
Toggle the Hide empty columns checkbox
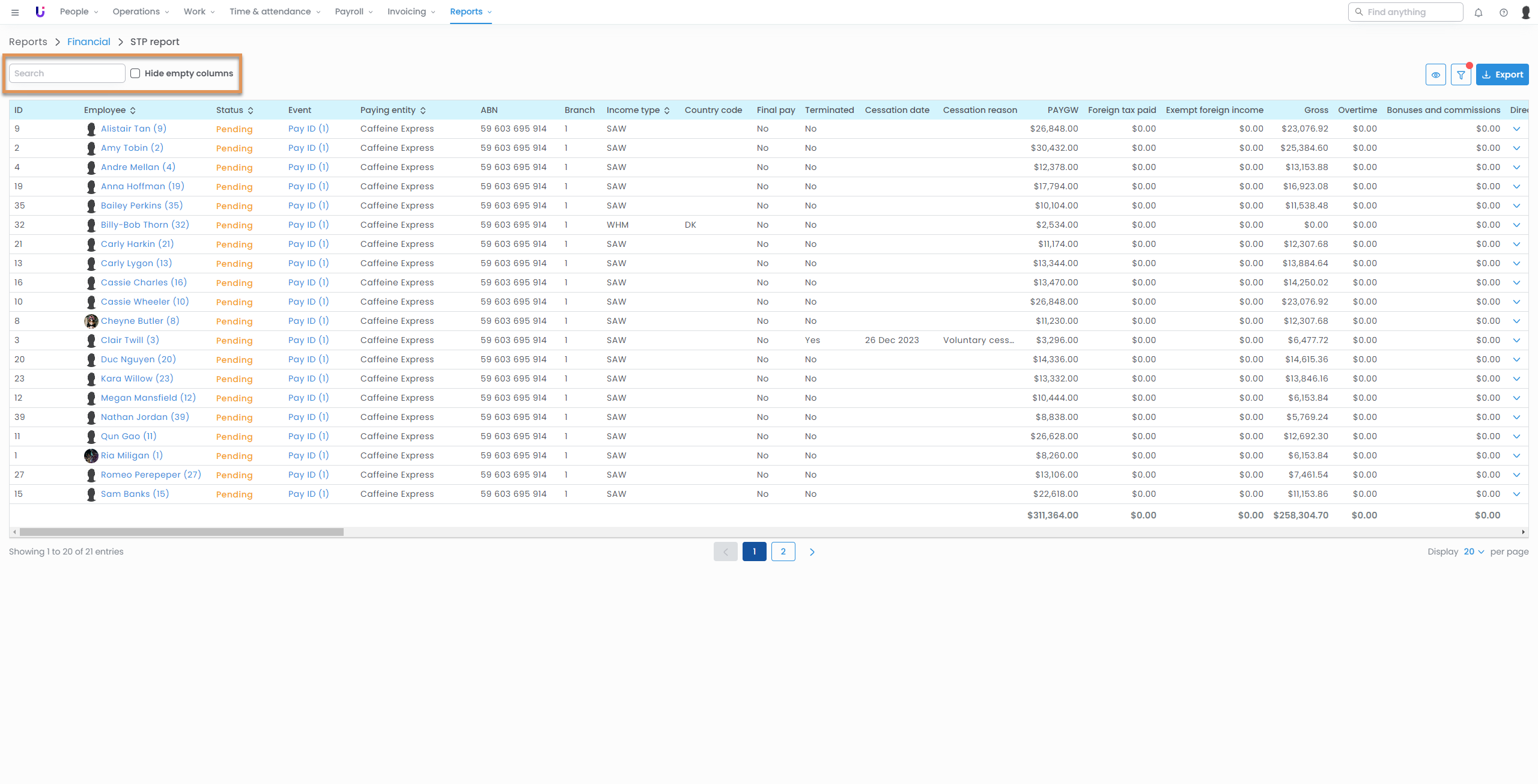tap(135, 73)
